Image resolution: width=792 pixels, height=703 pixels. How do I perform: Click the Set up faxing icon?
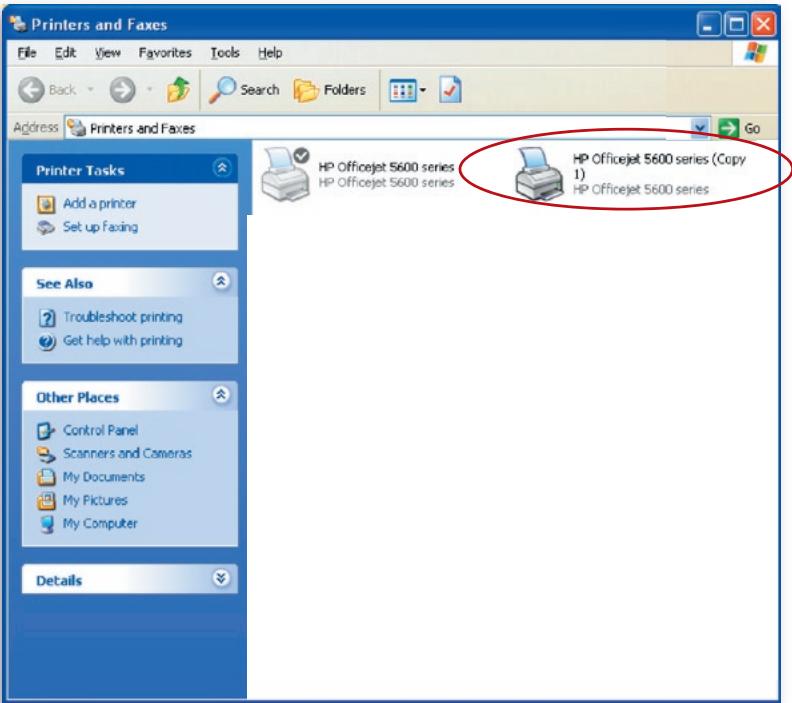pyautogui.click(x=46, y=228)
